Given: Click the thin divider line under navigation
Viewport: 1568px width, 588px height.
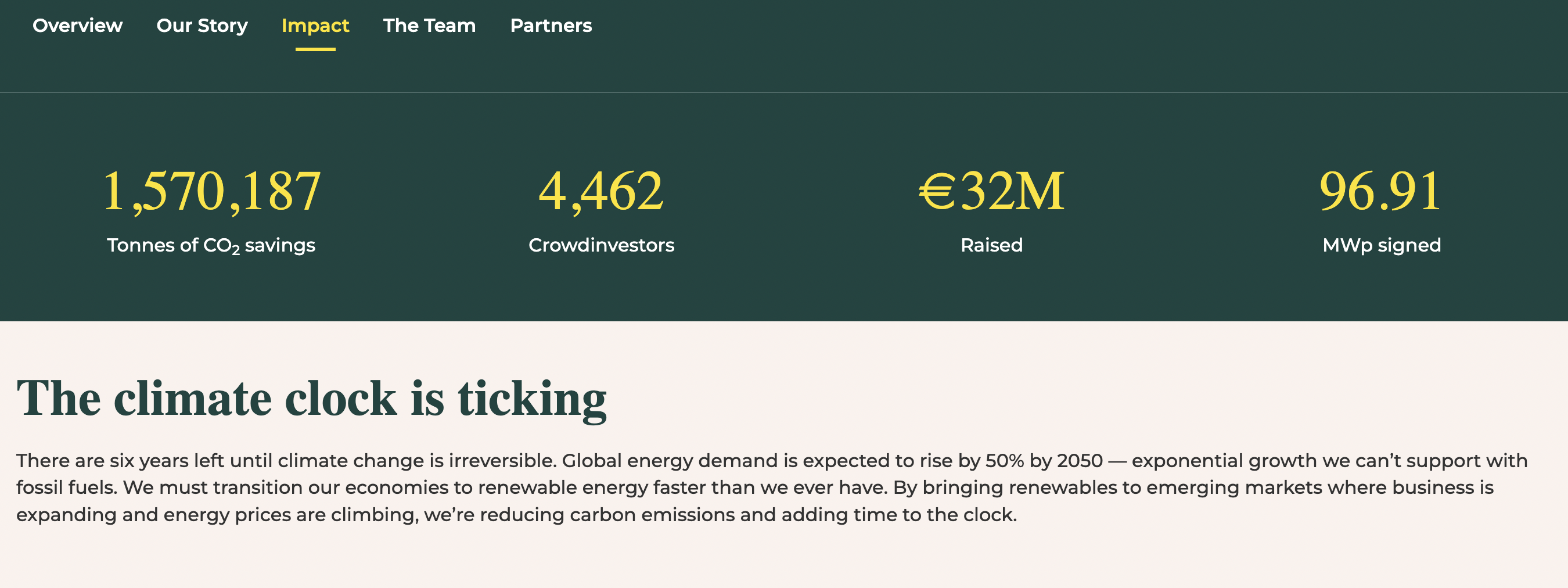Looking at the screenshot, I should pos(784,92).
